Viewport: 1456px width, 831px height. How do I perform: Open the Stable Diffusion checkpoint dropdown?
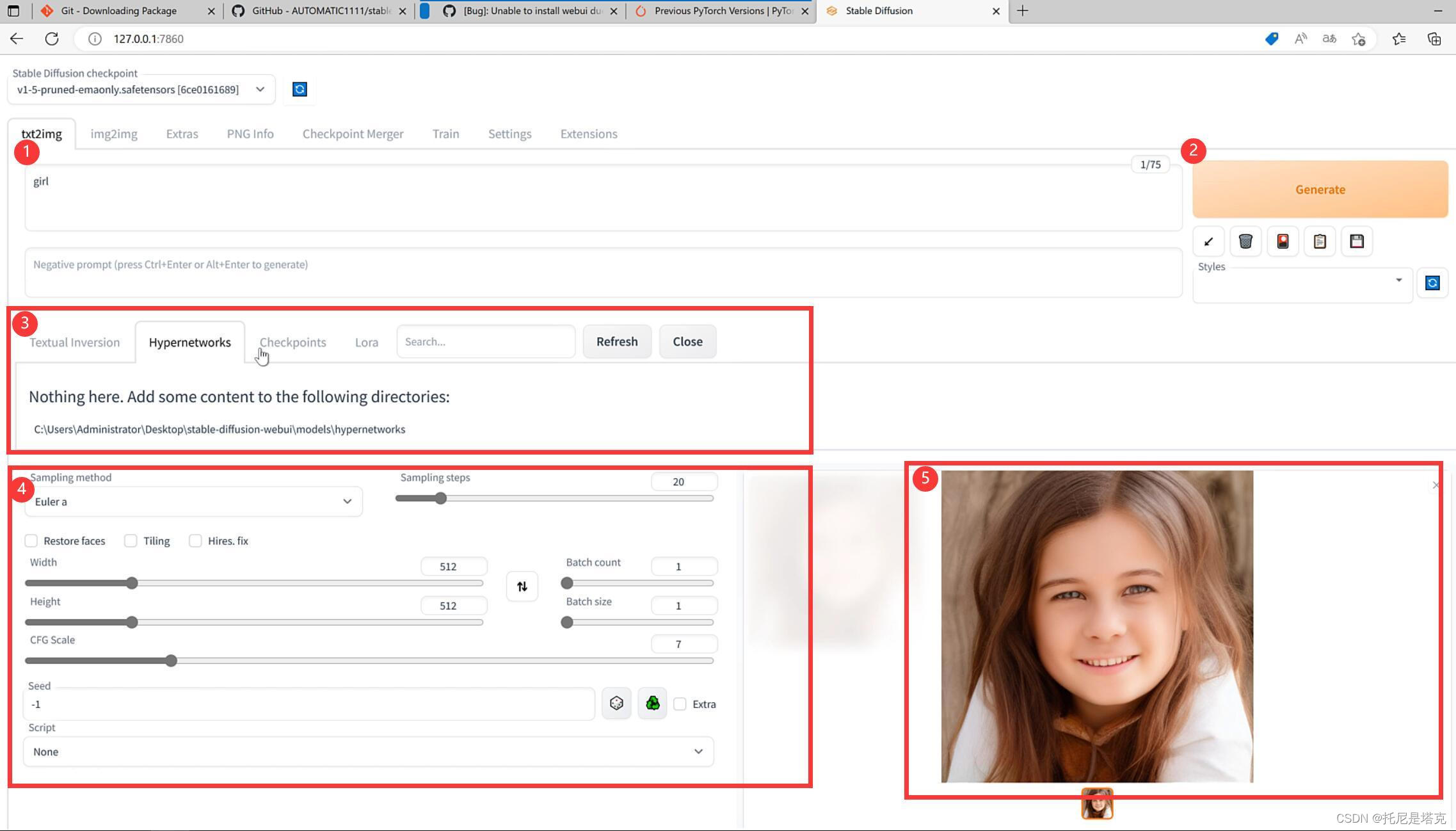point(141,90)
